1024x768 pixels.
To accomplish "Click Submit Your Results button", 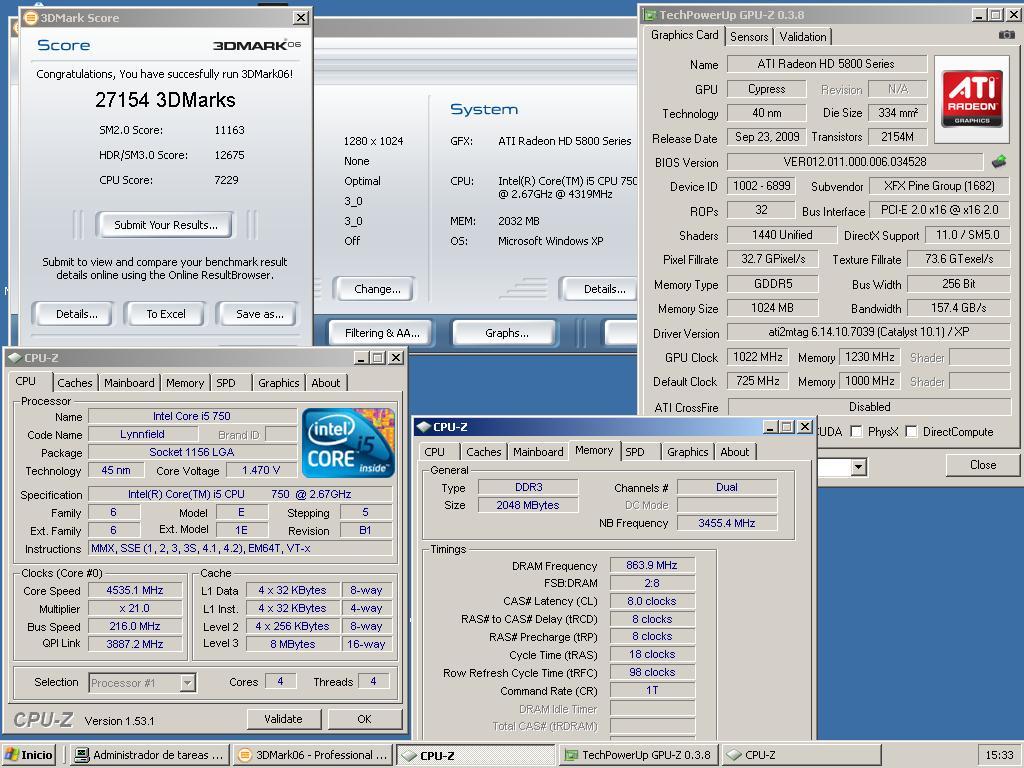I will click(165, 225).
